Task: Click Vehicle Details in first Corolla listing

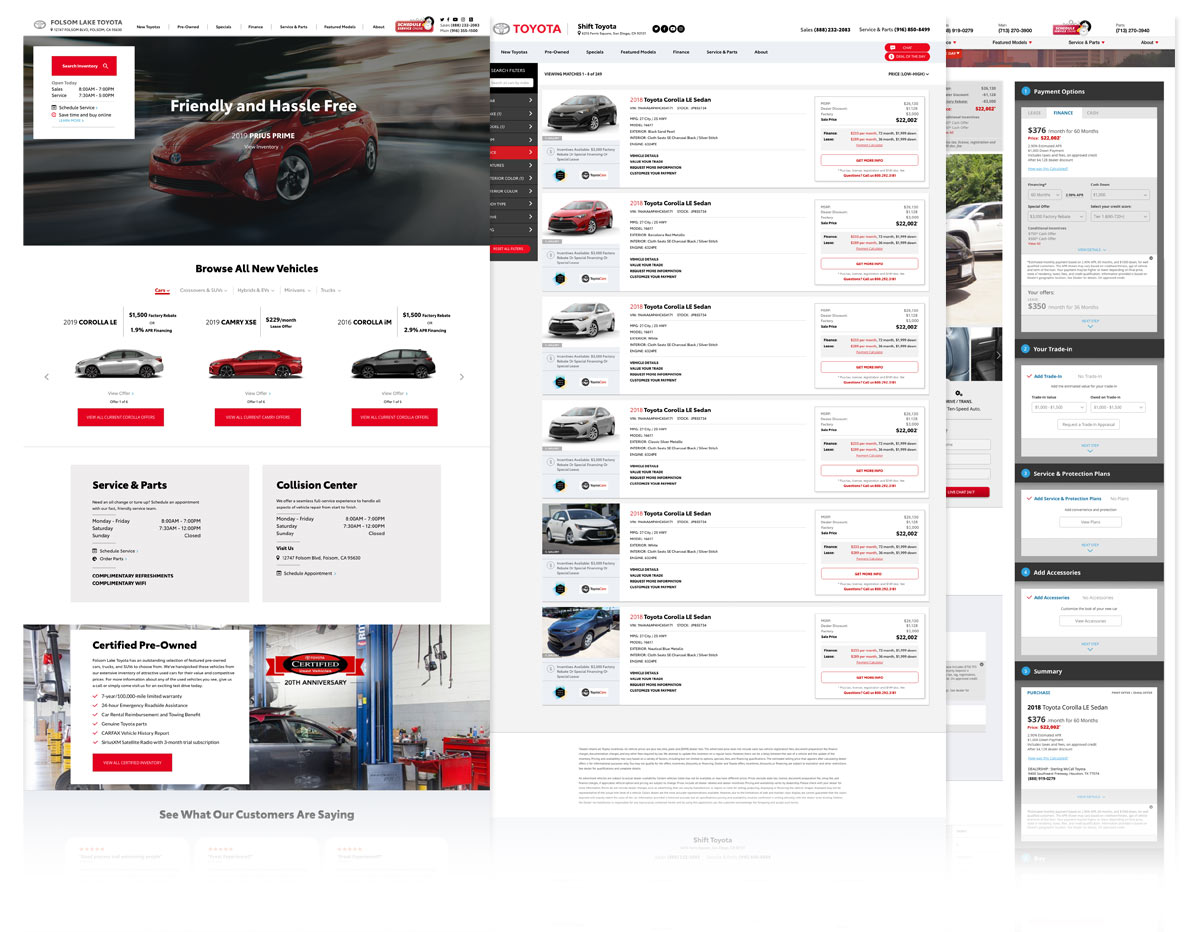Action: click(645, 156)
